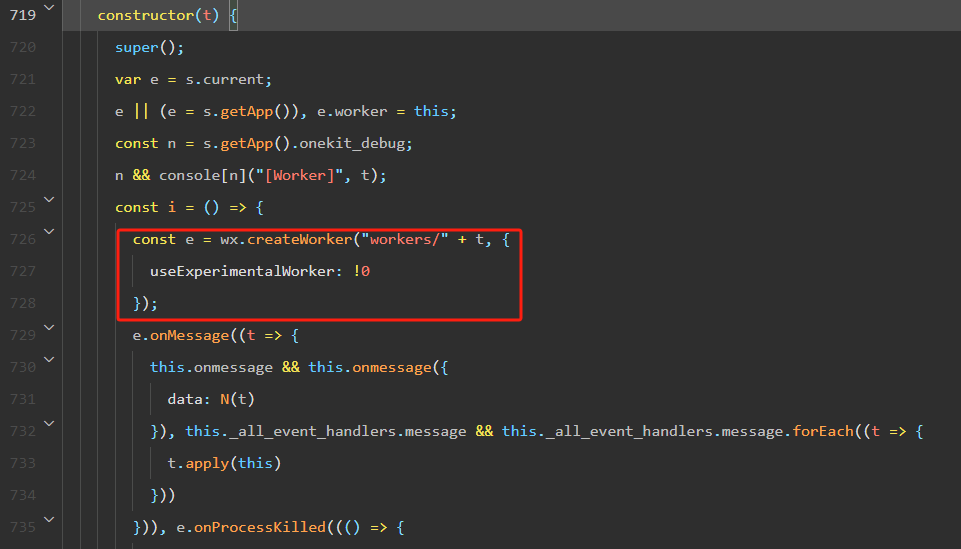
Task: Click line number 721 in the gutter
Action: pos(23,79)
